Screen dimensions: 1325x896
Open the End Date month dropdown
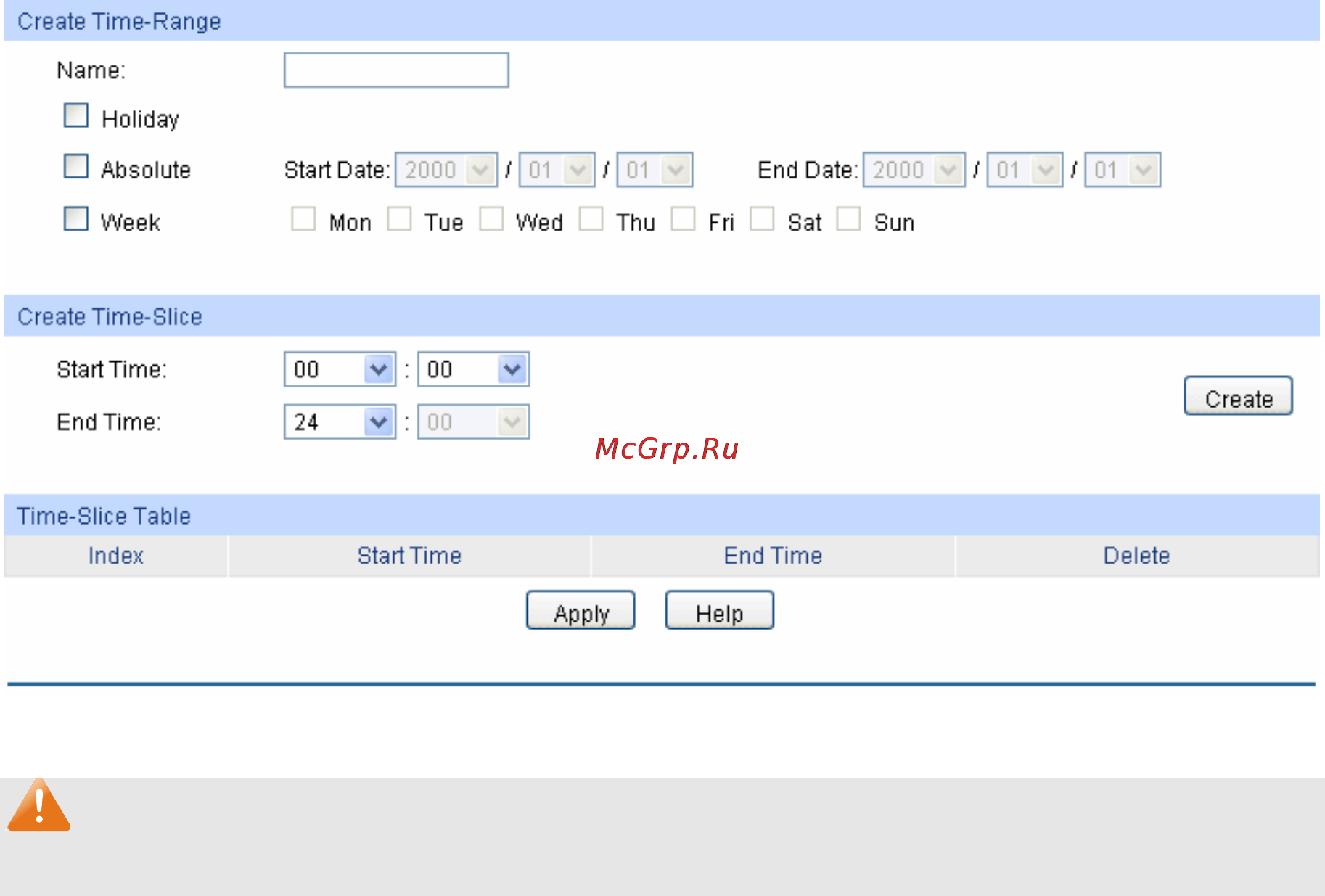[x=1025, y=170]
